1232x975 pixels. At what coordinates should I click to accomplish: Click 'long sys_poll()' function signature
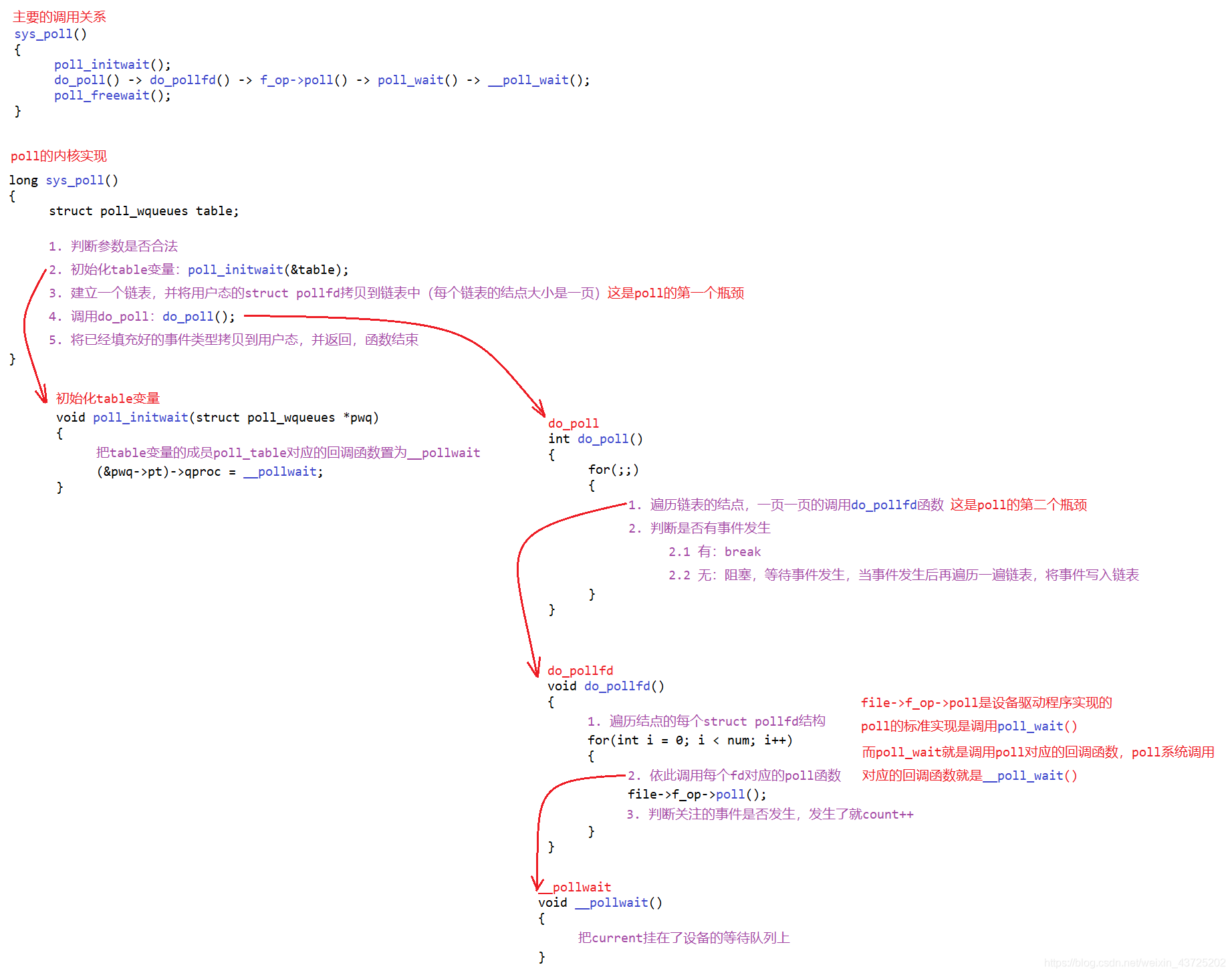(x=64, y=180)
